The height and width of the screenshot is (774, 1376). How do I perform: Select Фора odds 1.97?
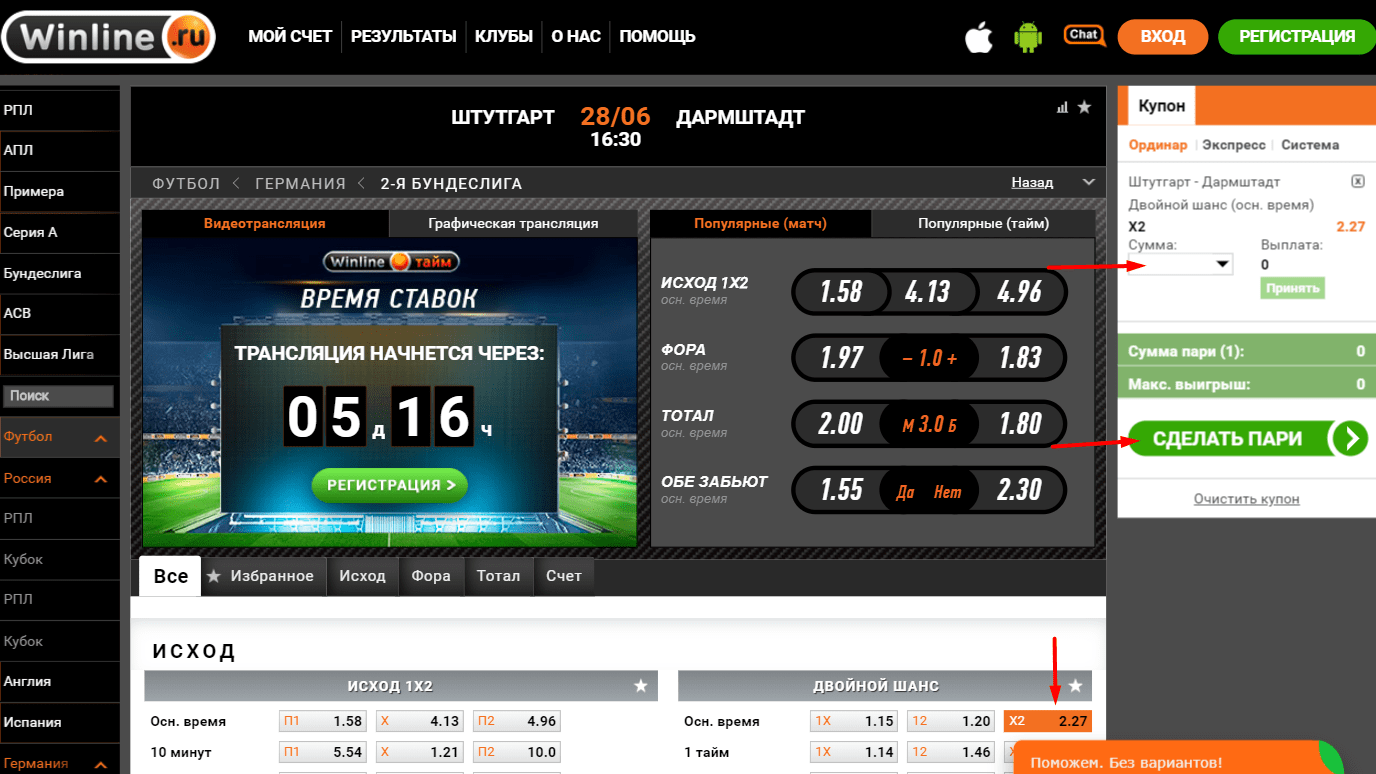(840, 358)
